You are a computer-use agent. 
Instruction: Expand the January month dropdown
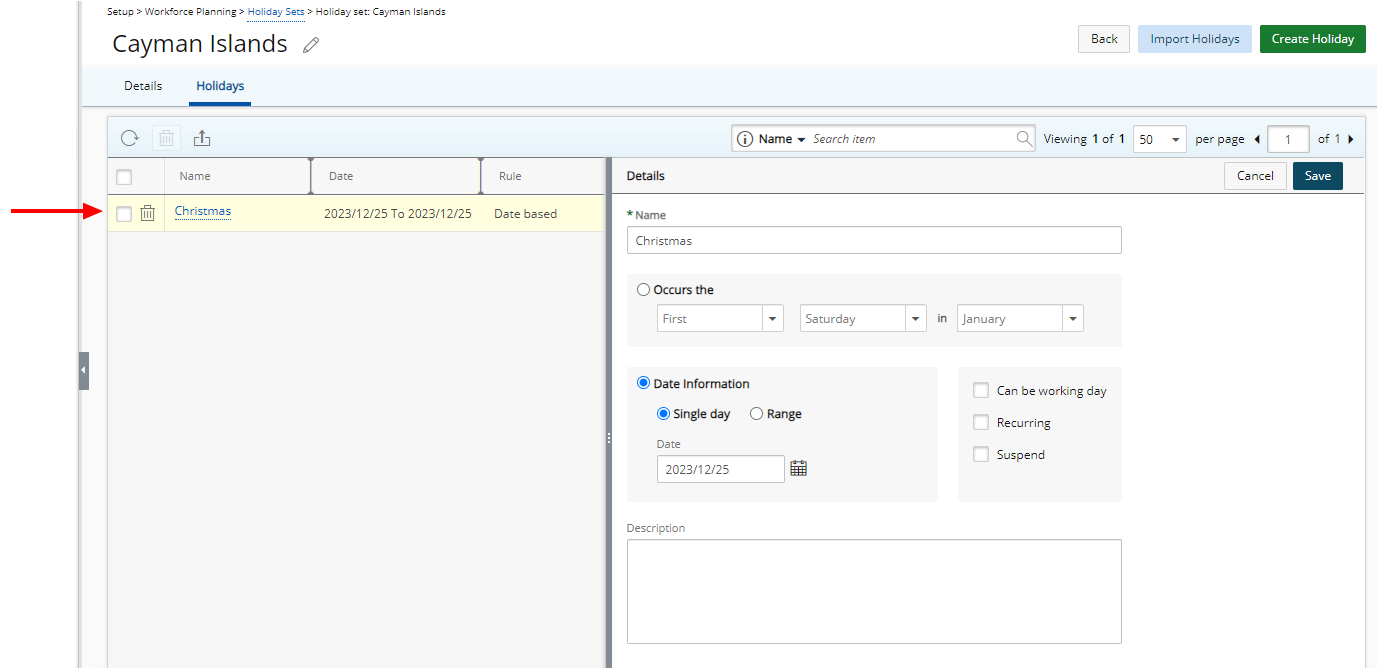[x=1072, y=319]
